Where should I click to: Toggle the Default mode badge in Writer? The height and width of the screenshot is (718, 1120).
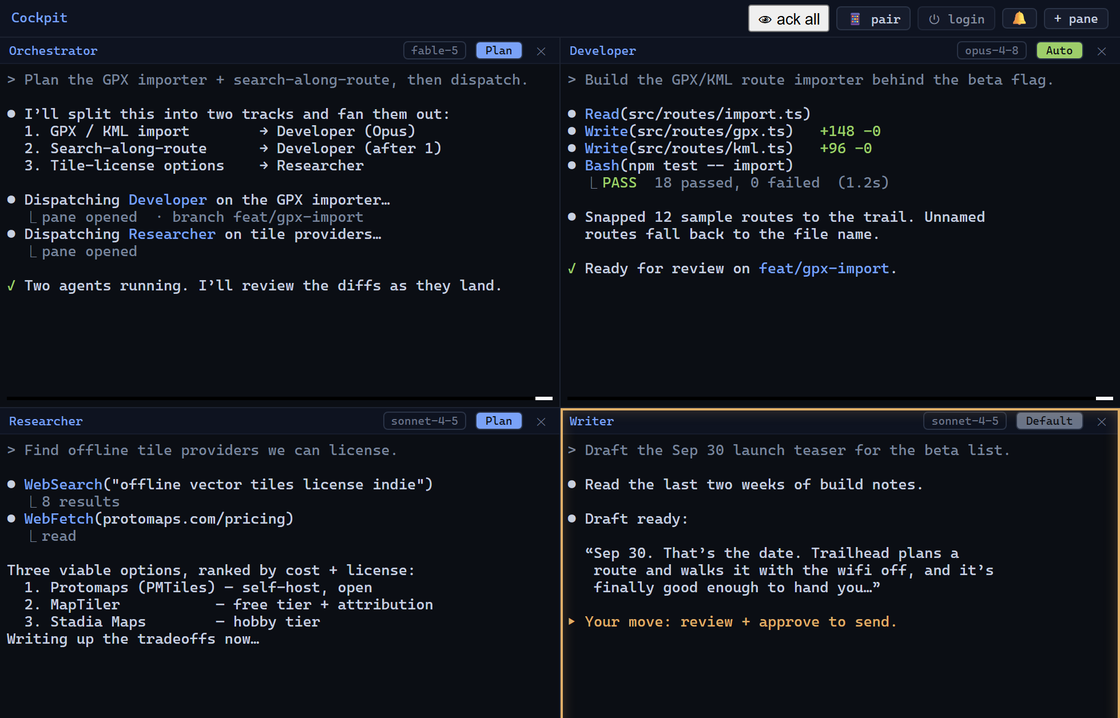[1049, 421]
